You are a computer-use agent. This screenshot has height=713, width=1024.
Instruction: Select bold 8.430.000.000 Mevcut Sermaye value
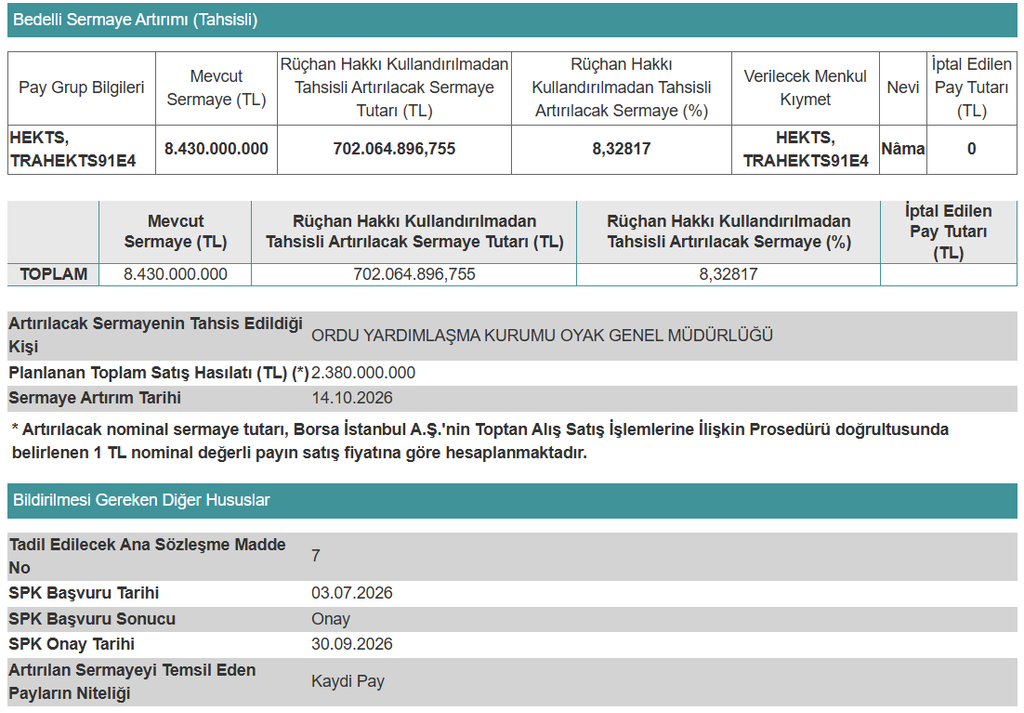[216, 149]
